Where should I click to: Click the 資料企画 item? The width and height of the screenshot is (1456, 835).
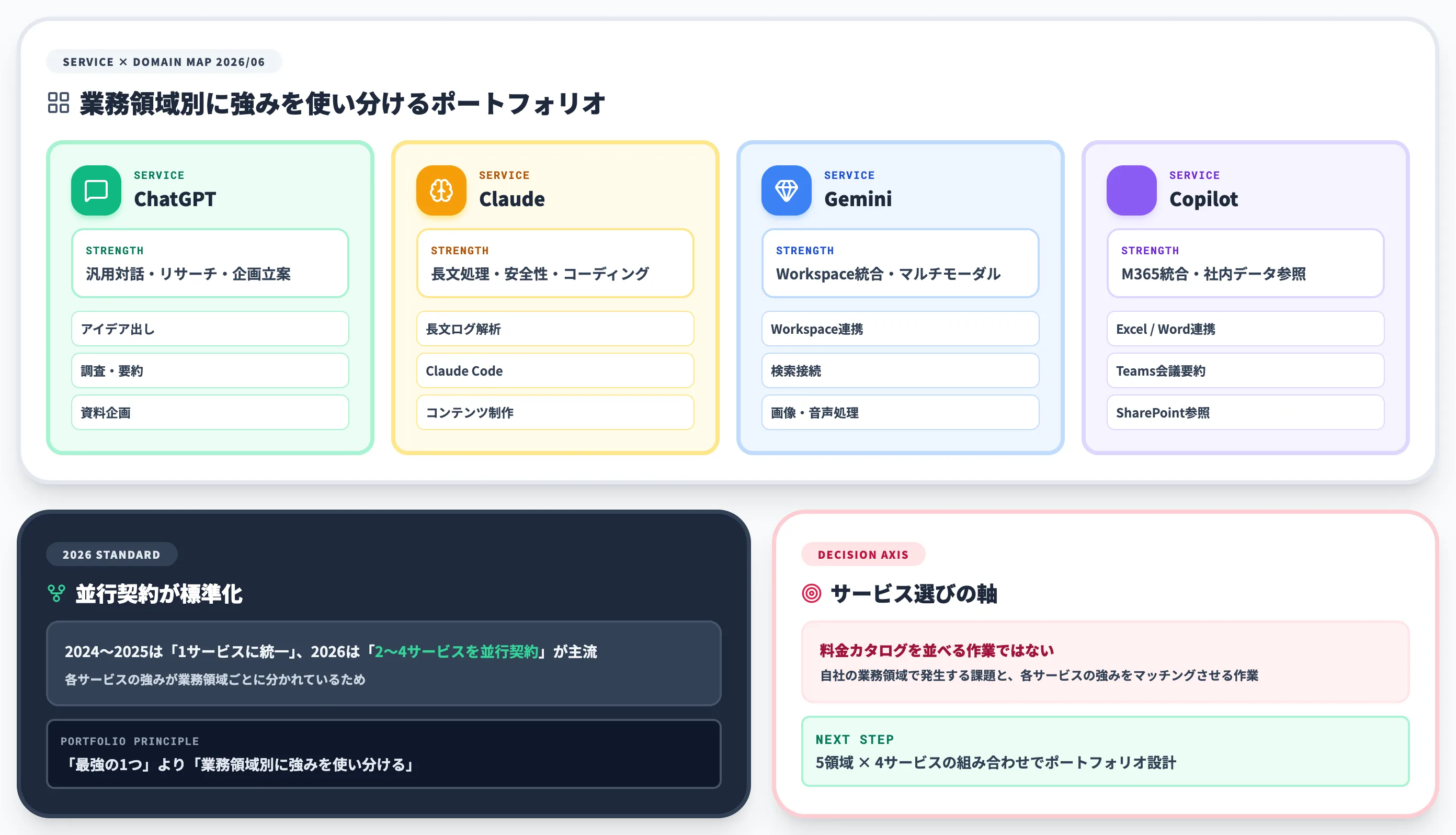point(210,412)
